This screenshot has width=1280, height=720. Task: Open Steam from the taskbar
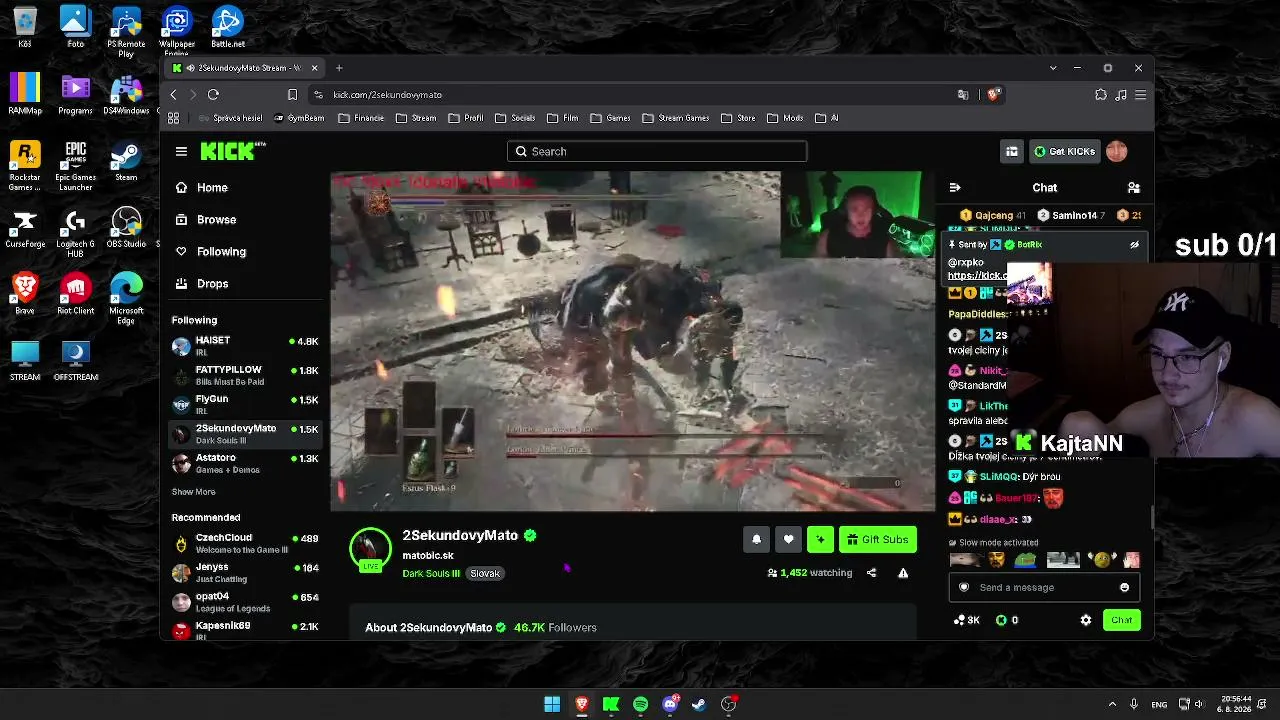point(699,704)
